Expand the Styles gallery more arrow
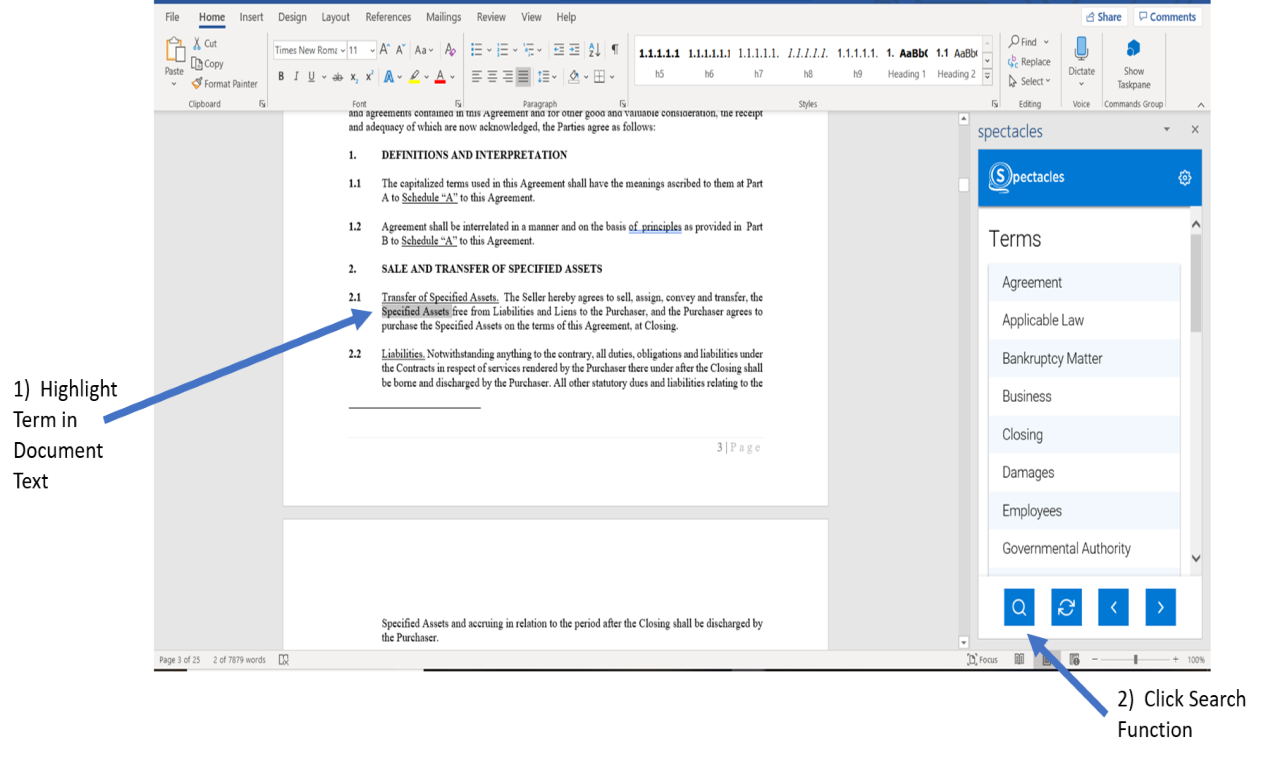The image size is (1270, 760). [987, 76]
